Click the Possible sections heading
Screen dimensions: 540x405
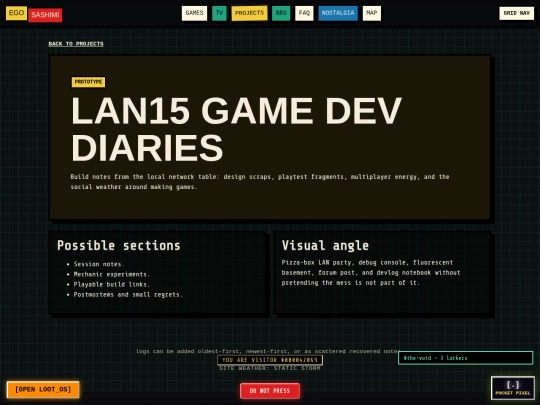[119, 246]
